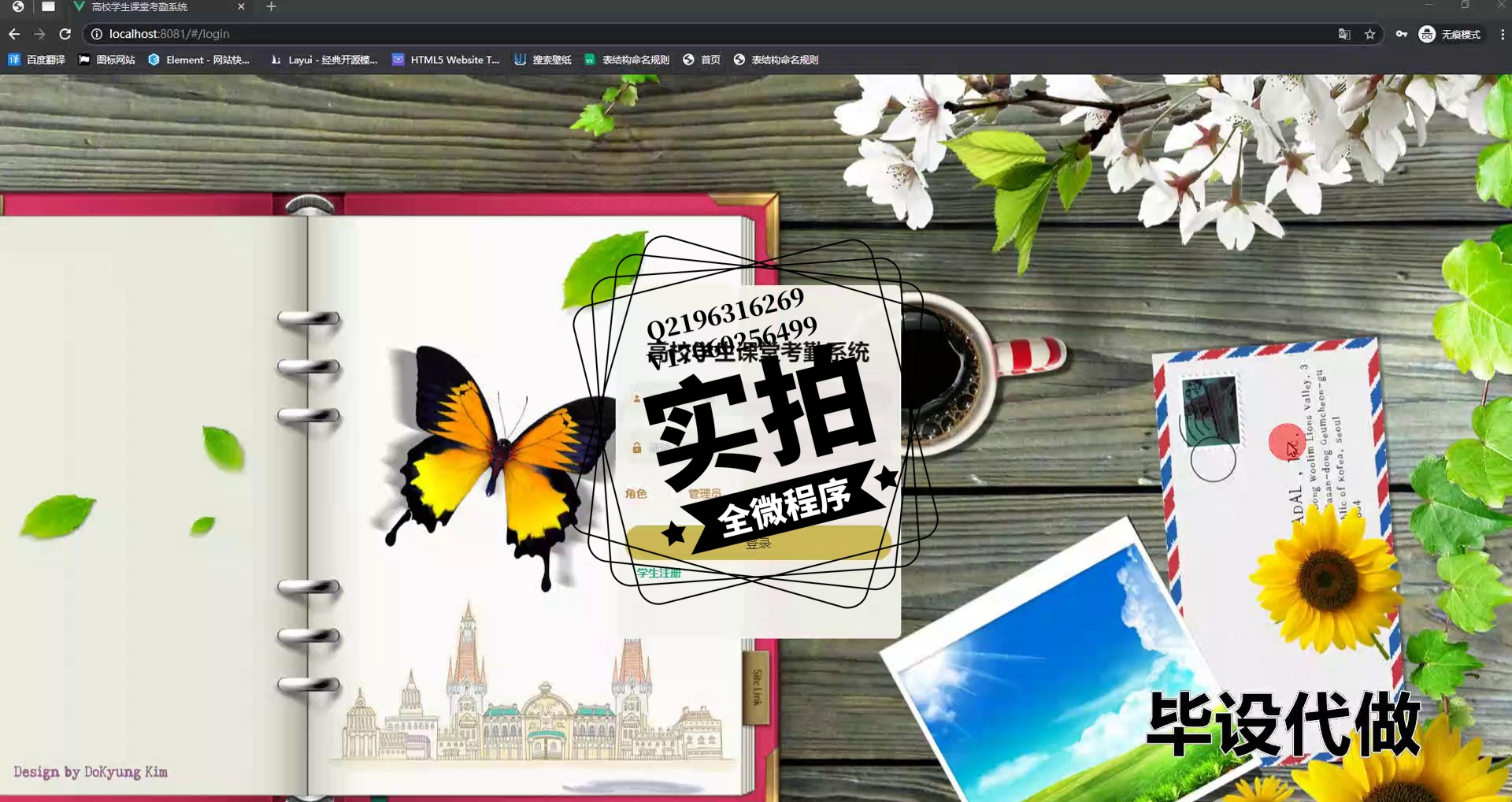Image resolution: width=1512 pixels, height=802 pixels.
Task: Open the 搜索壁纸 bookmark
Action: pyautogui.click(x=543, y=60)
